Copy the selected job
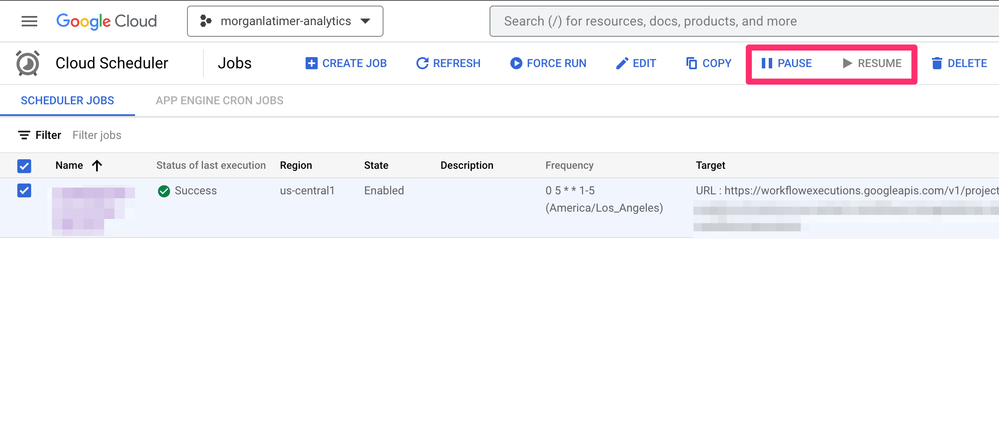Screen dimensions: 999x438 click(x=708, y=63)
